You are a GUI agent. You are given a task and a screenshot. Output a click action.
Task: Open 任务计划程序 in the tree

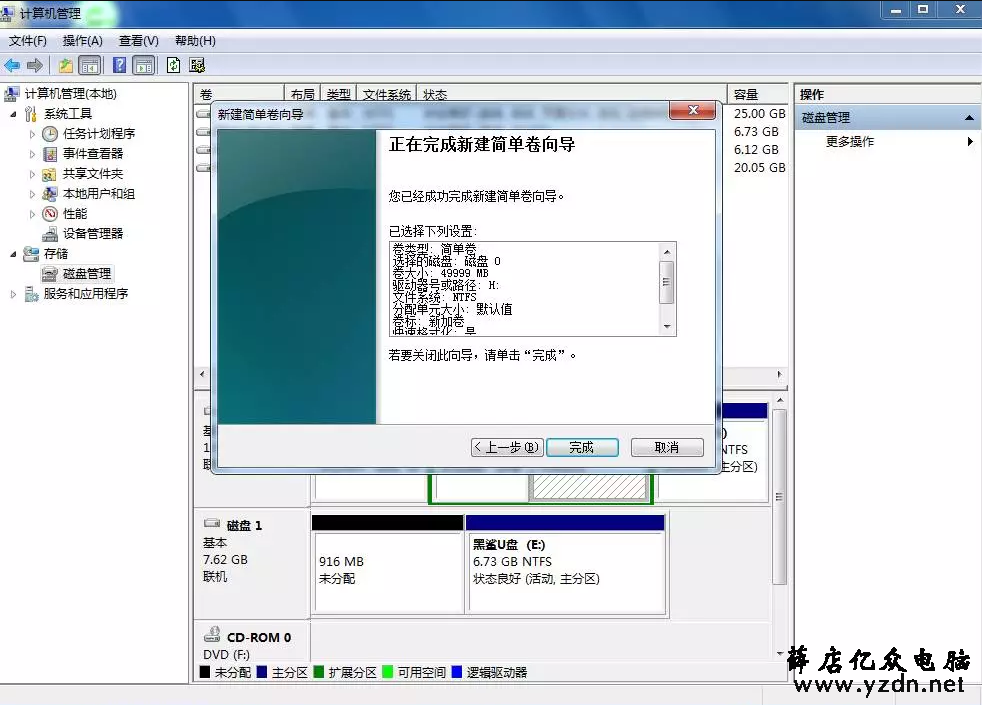point(99,134)
